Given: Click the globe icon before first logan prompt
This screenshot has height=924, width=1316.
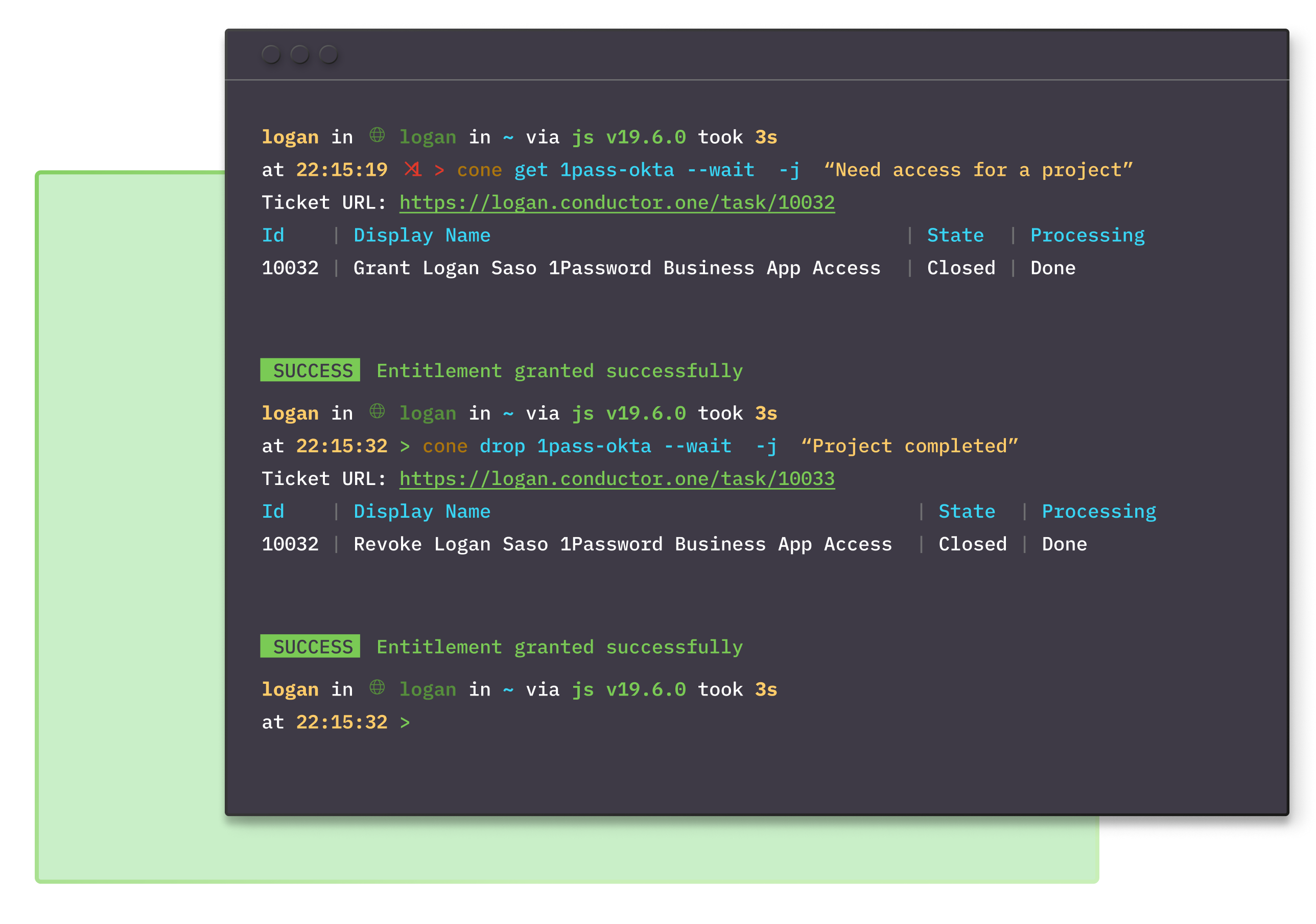Looking at the screenshot, I should [x=377, y=136].
